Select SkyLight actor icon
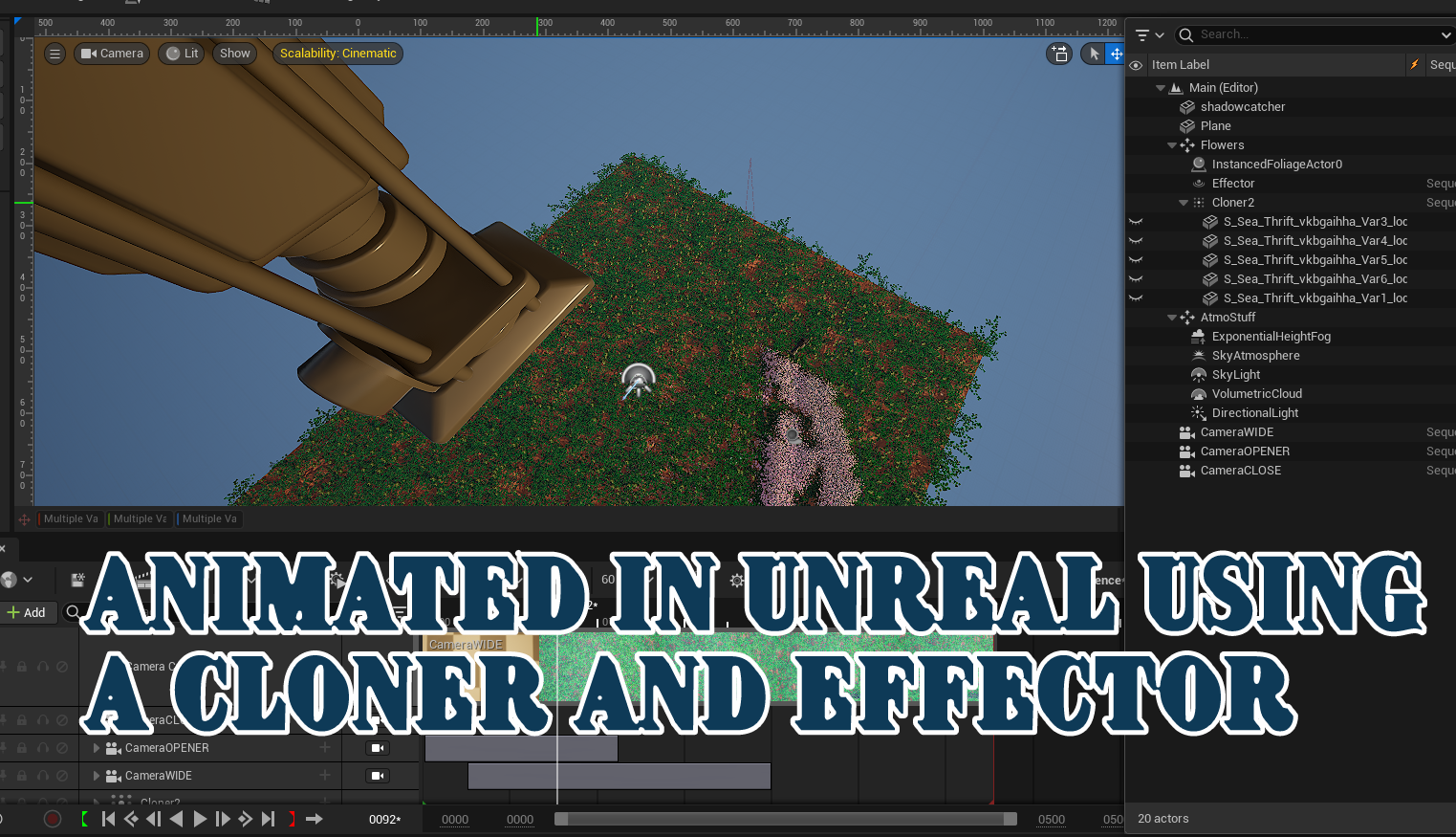Viewport: 1456px width, 837px height. [1199, 375]
